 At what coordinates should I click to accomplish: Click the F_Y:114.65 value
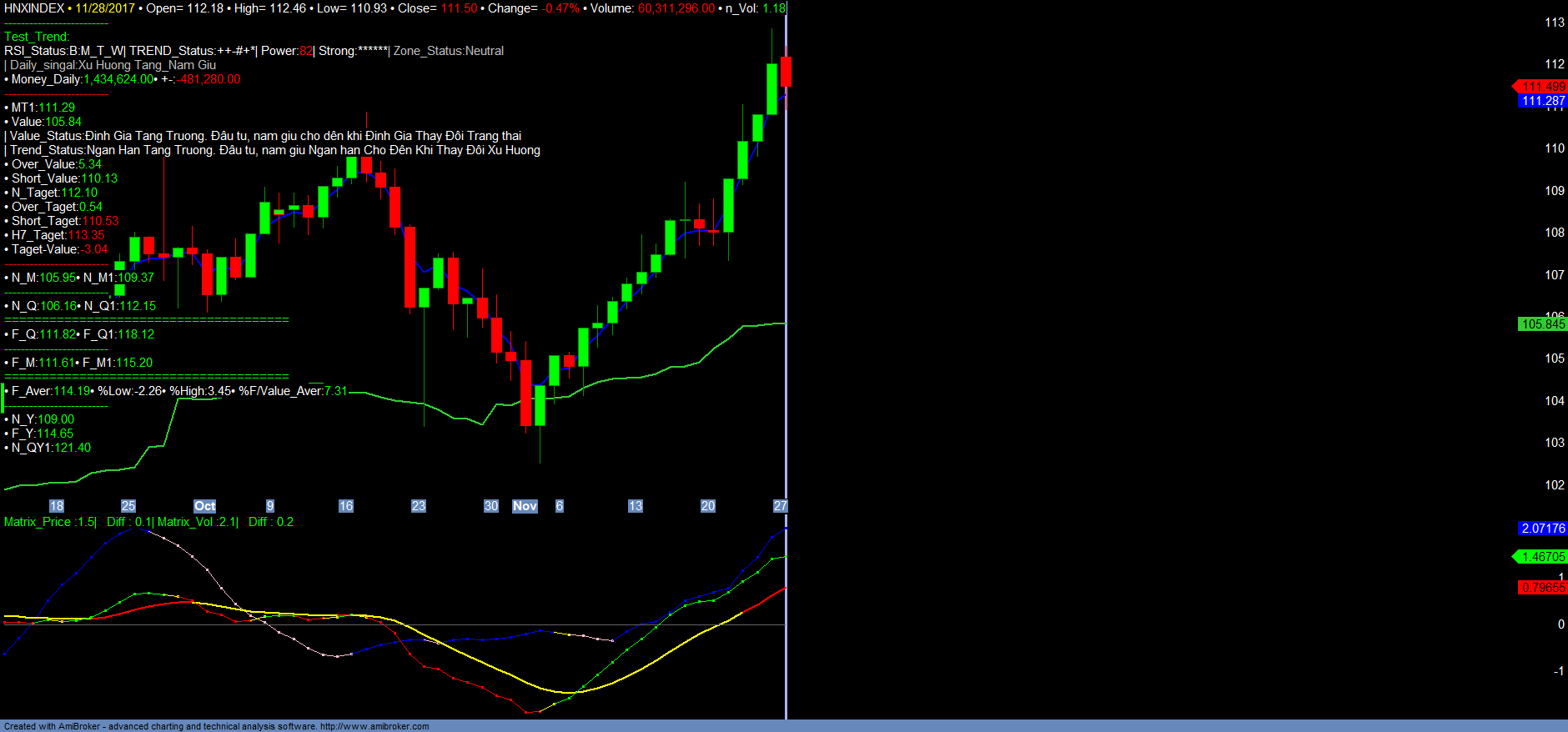click(x=43, y=434)
